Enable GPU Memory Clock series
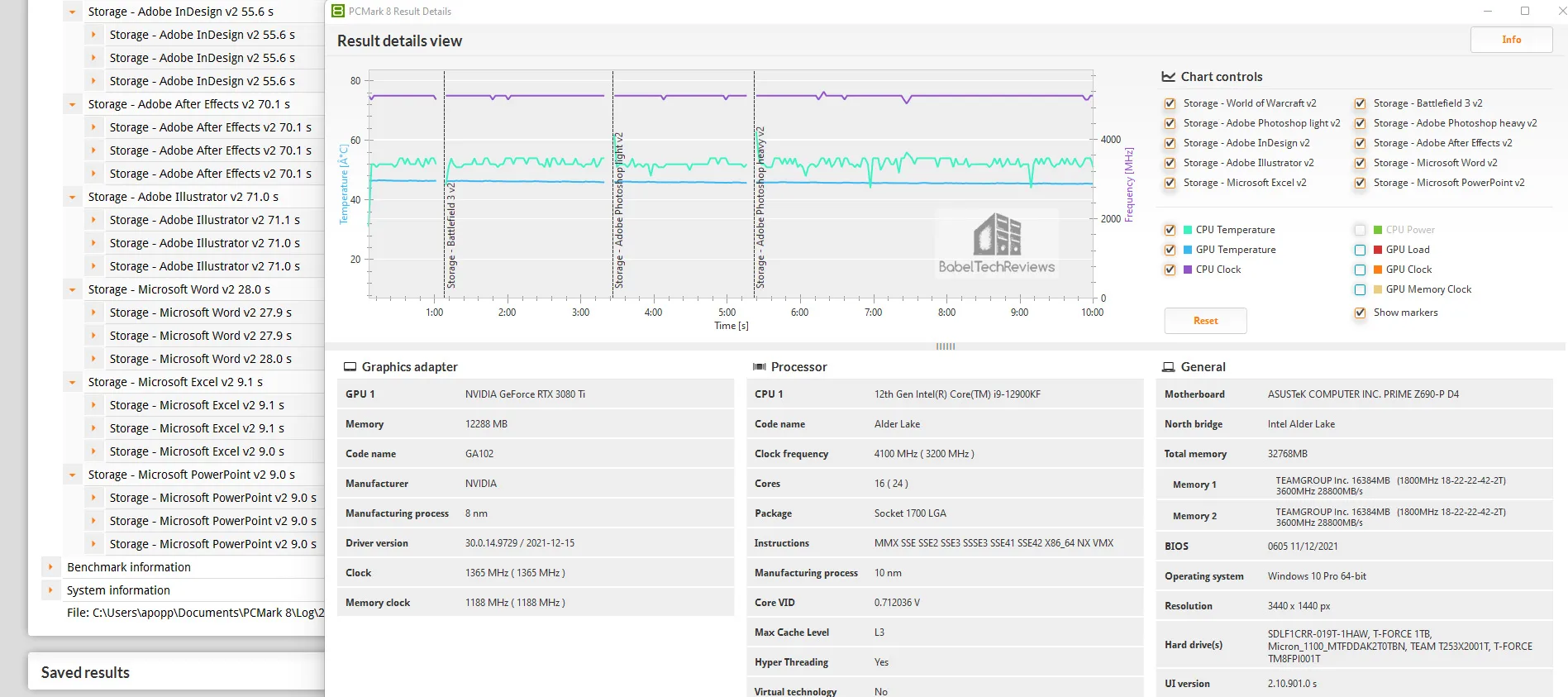 (x=1360, y=289)
